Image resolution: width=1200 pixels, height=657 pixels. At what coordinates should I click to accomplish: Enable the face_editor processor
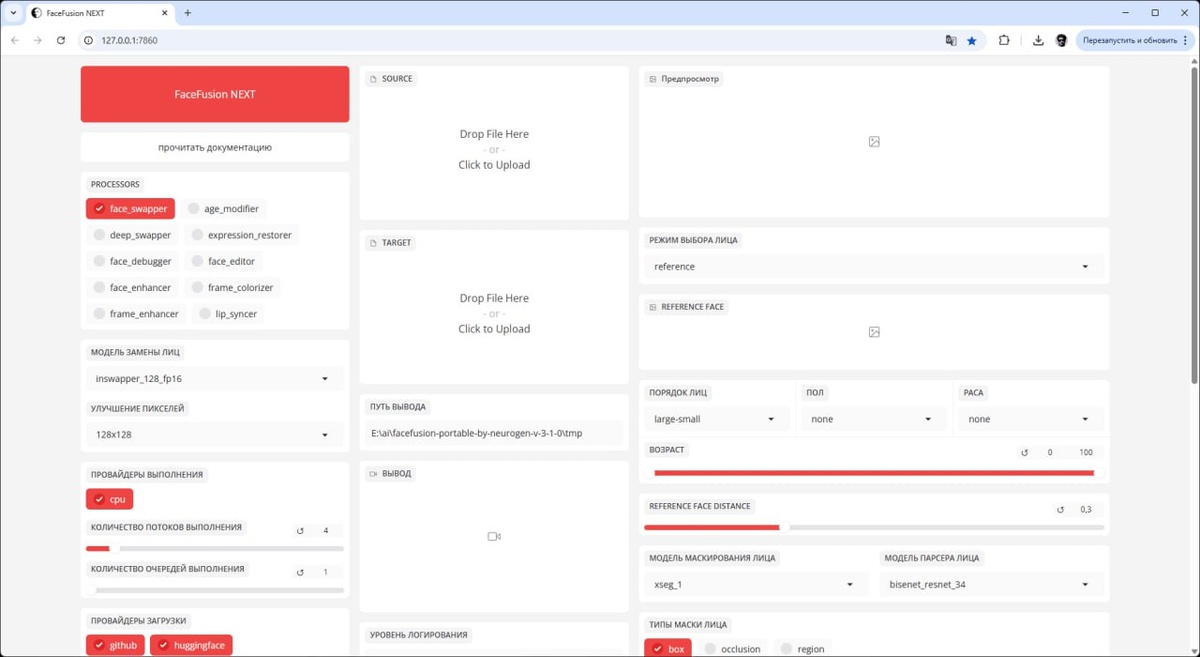223,261
